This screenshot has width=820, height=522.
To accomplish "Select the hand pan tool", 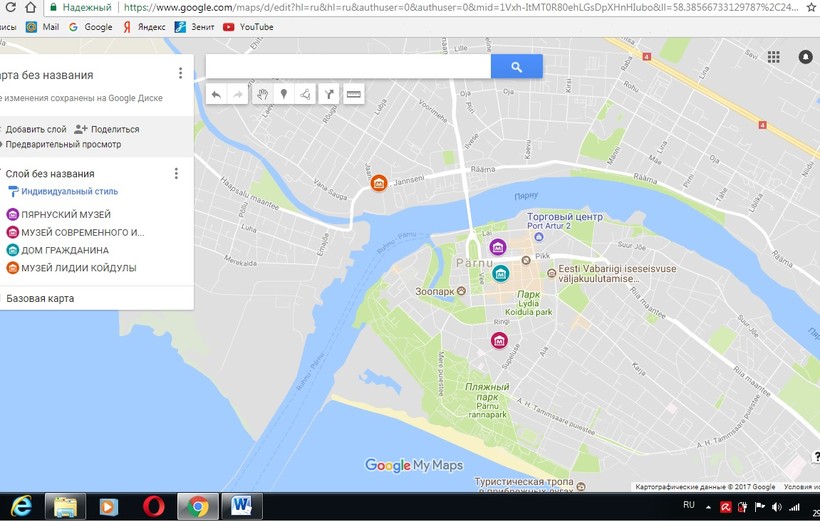I will (x=263, y=95).
